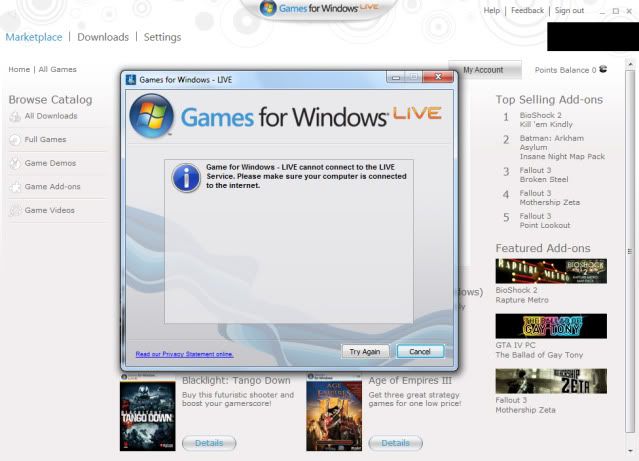Open the privacy statement link
Image resolution: width=639 pixels, height=461 pixels.
pos(185,354)
